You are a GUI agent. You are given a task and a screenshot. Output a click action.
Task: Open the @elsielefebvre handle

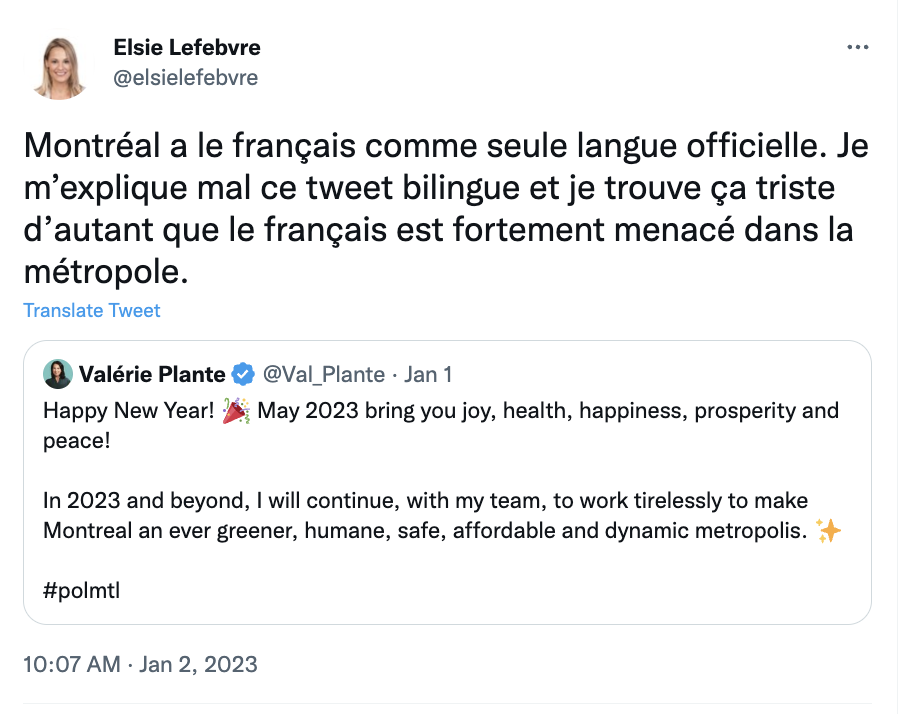click(186, 77)
